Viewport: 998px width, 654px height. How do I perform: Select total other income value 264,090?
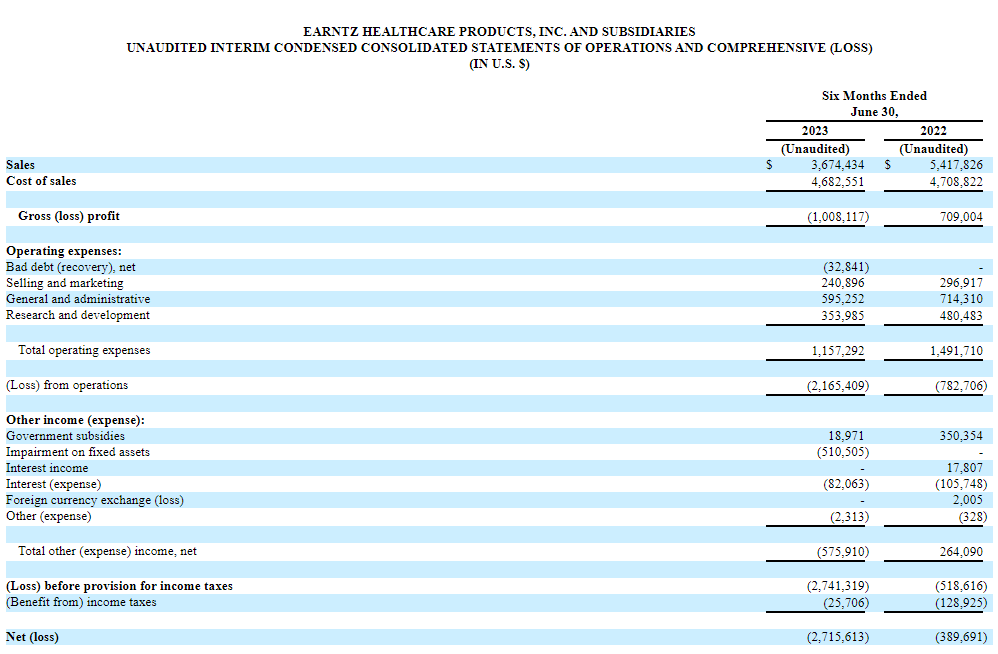tap(961, 552)
